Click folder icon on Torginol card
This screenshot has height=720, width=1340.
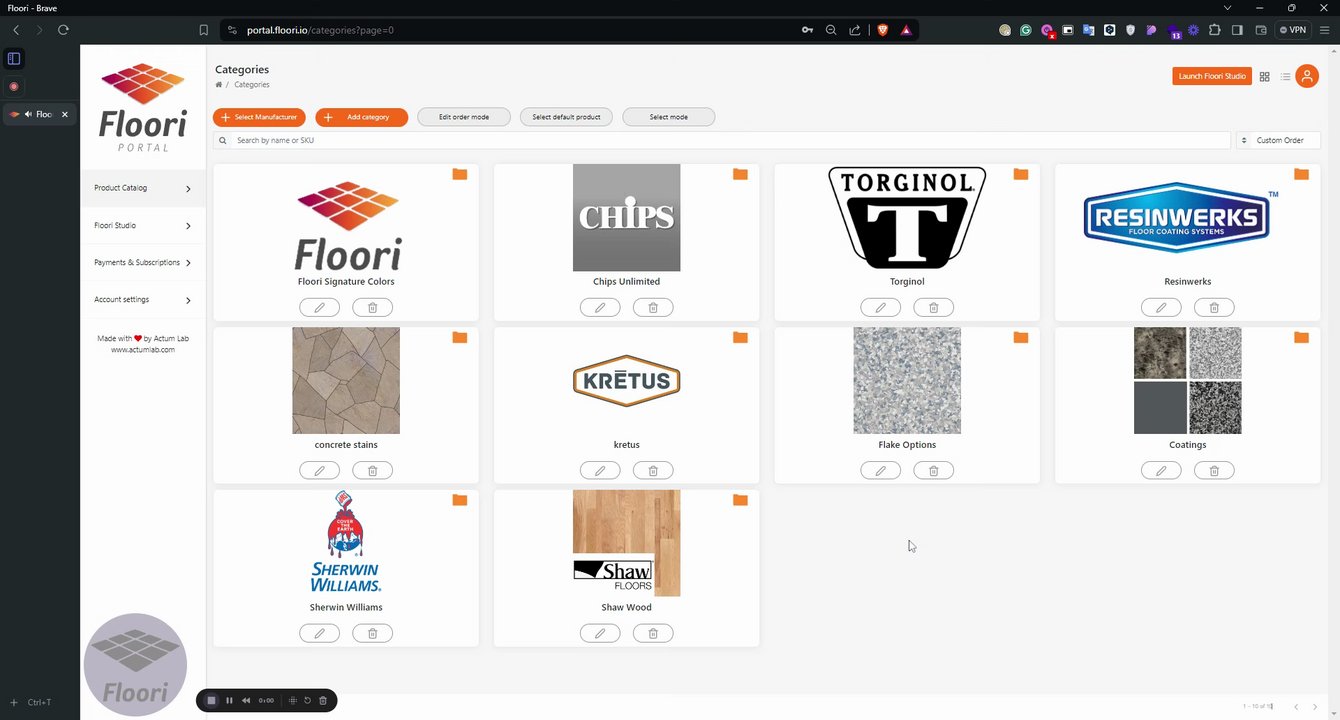point(1020,174)
